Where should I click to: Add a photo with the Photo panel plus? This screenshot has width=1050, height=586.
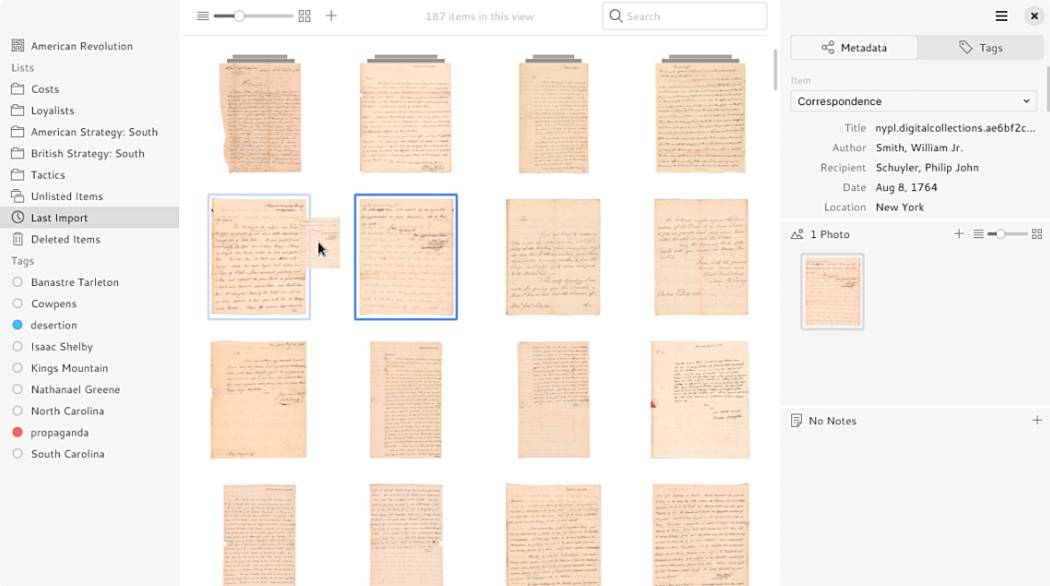pos(959,234)
